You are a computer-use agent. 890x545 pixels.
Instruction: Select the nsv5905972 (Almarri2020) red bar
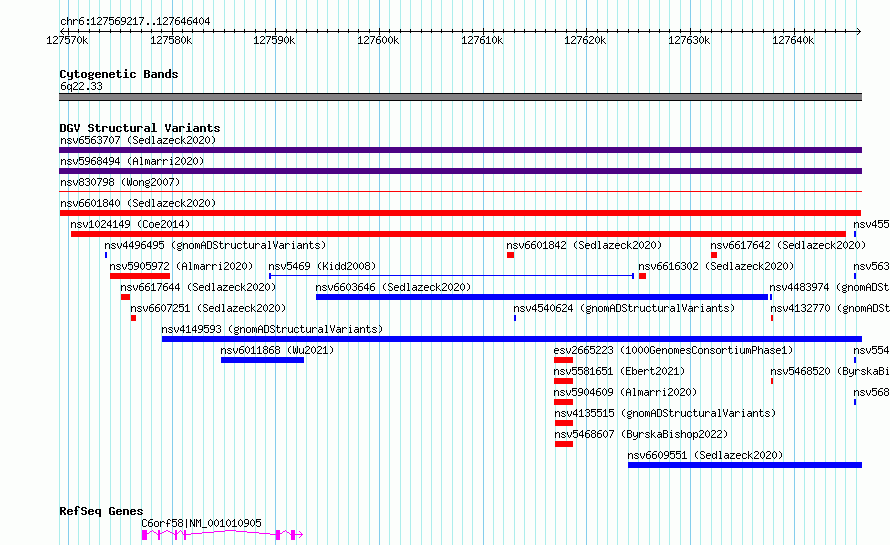(x=140, y=276)
